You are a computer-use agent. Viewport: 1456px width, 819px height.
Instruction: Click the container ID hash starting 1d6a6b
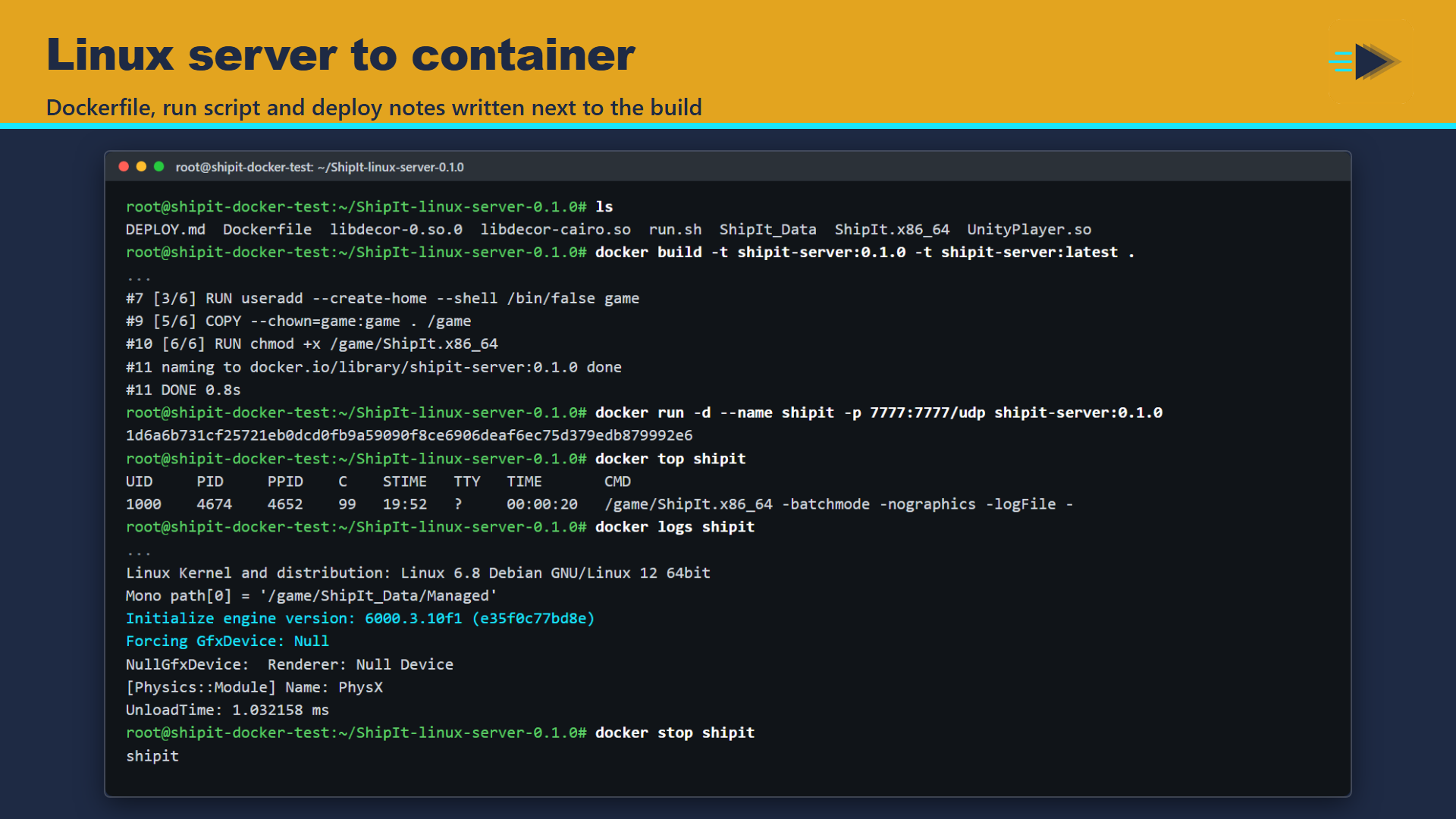(409, 435)
